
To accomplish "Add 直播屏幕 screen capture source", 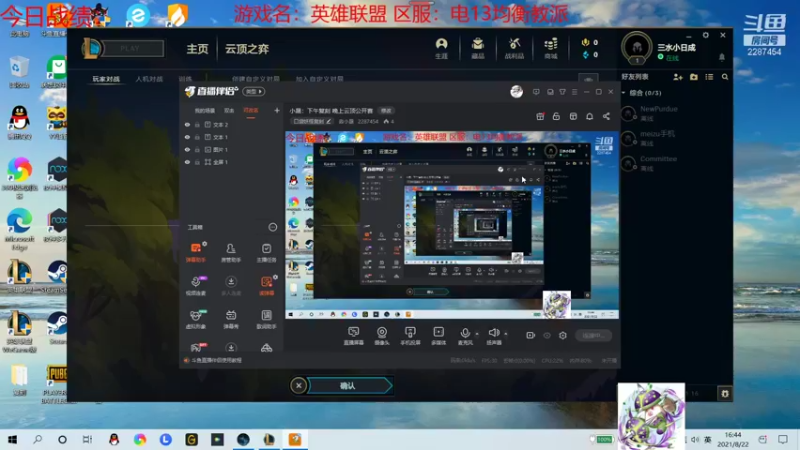I will tap(354, 336).
